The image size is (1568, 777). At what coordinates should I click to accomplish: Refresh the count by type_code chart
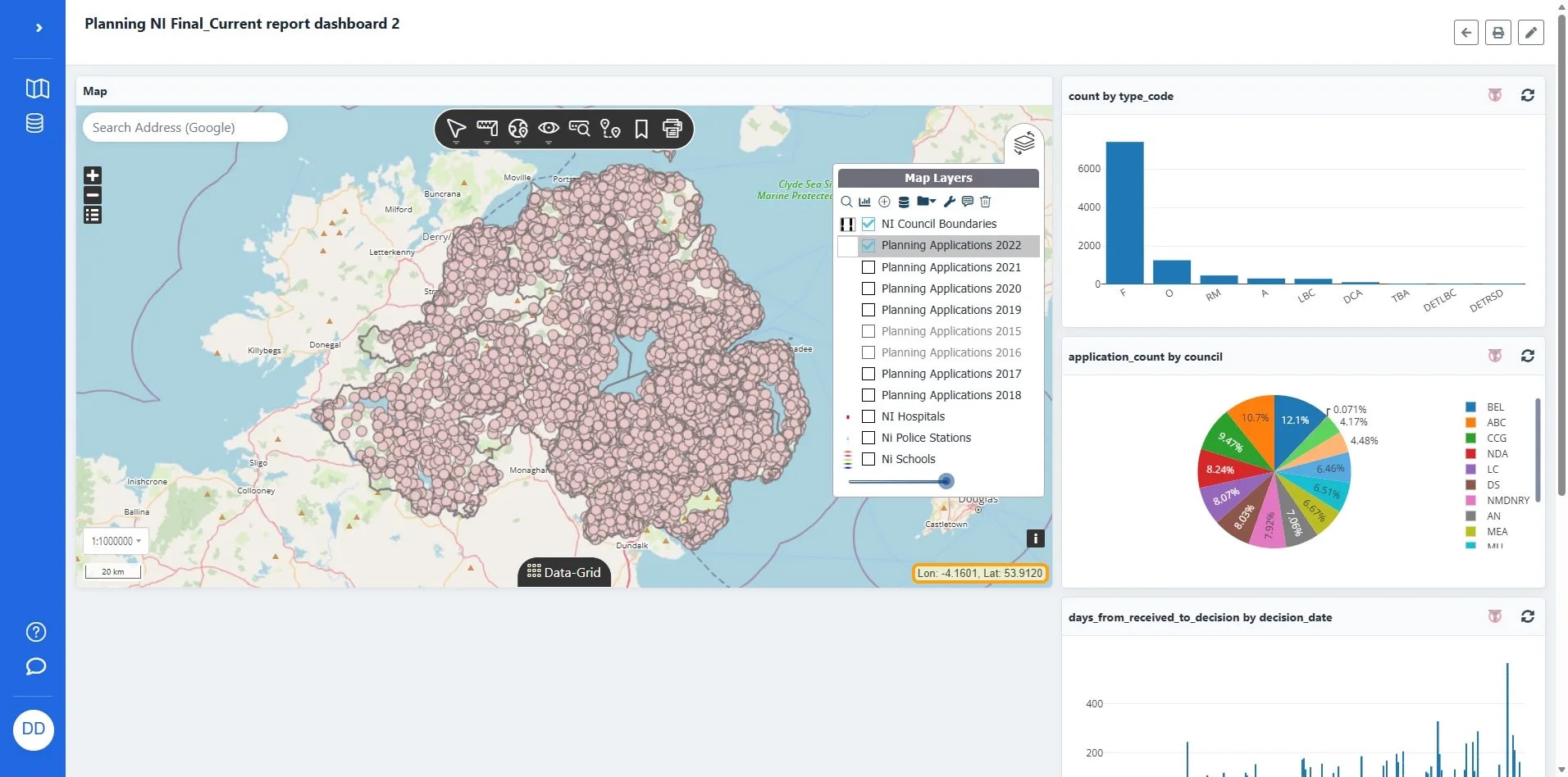(1527, 96)
